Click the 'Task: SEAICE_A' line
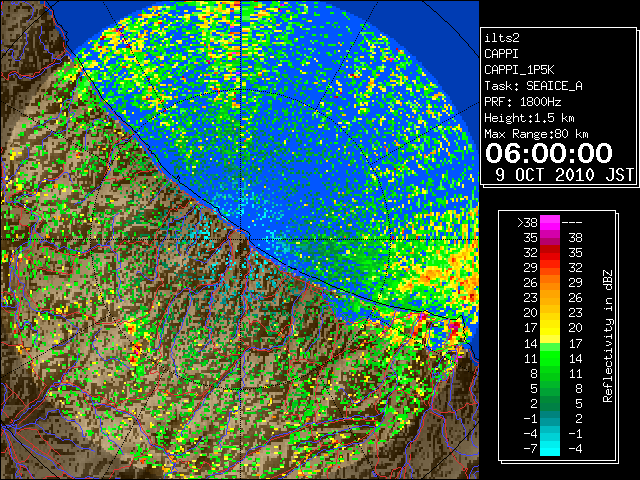Image resolution: width=640 pixels, height=480 pixels. click(x=533, y=86)
